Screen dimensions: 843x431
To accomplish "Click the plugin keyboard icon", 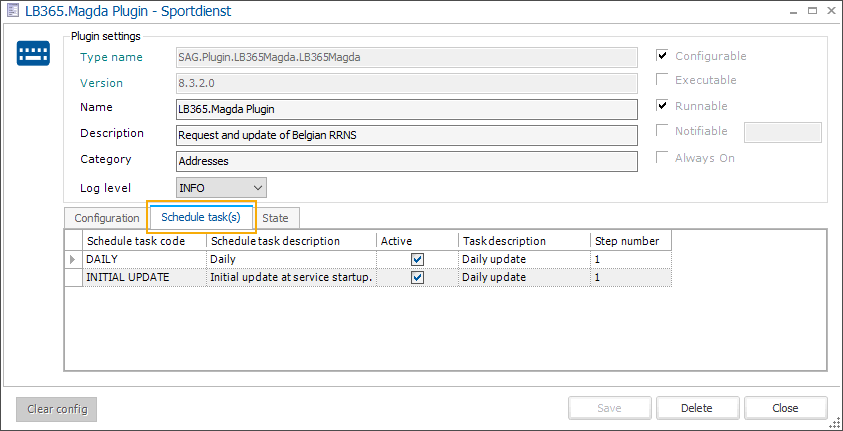I will tap(33, 54).
